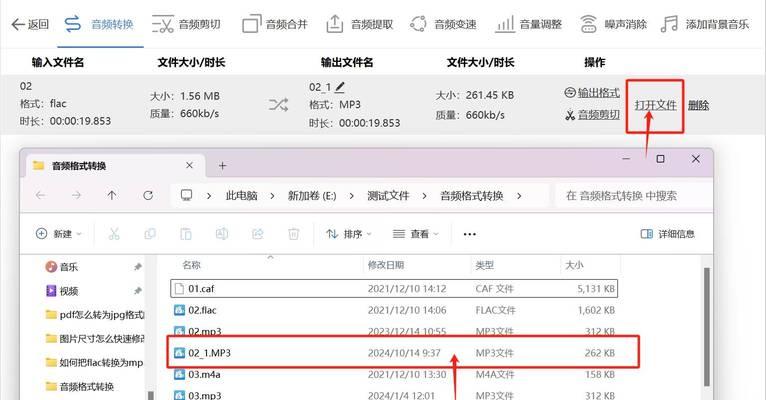Click the shuffle convert icon between files
The height and width of the screenshot is (400, 766).
tap(278, 105)
